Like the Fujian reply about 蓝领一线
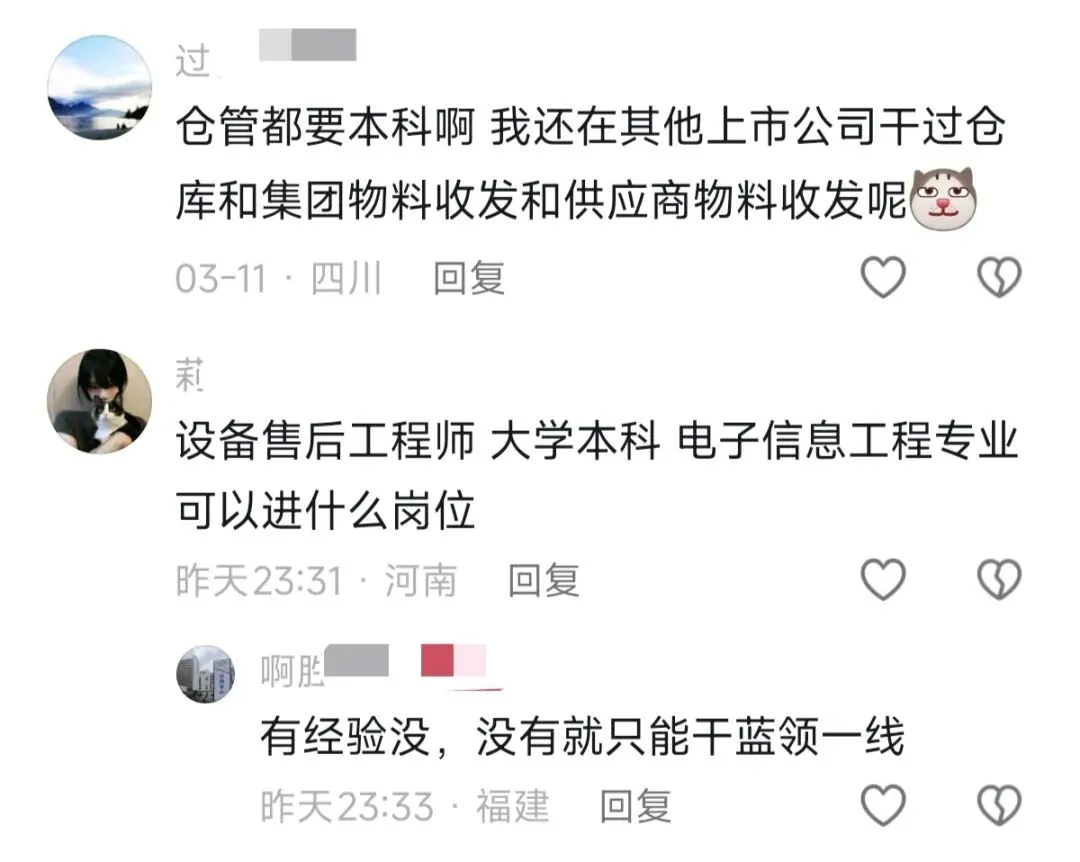Viewport: 1080px width, 862px height. point(883,805)
